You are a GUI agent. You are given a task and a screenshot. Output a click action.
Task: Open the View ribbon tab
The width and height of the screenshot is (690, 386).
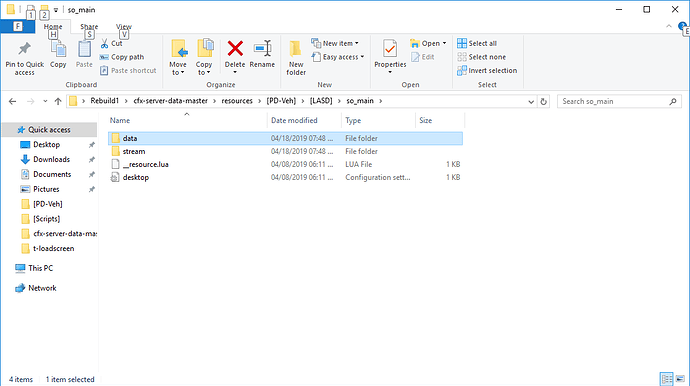(x=124, y=26)
